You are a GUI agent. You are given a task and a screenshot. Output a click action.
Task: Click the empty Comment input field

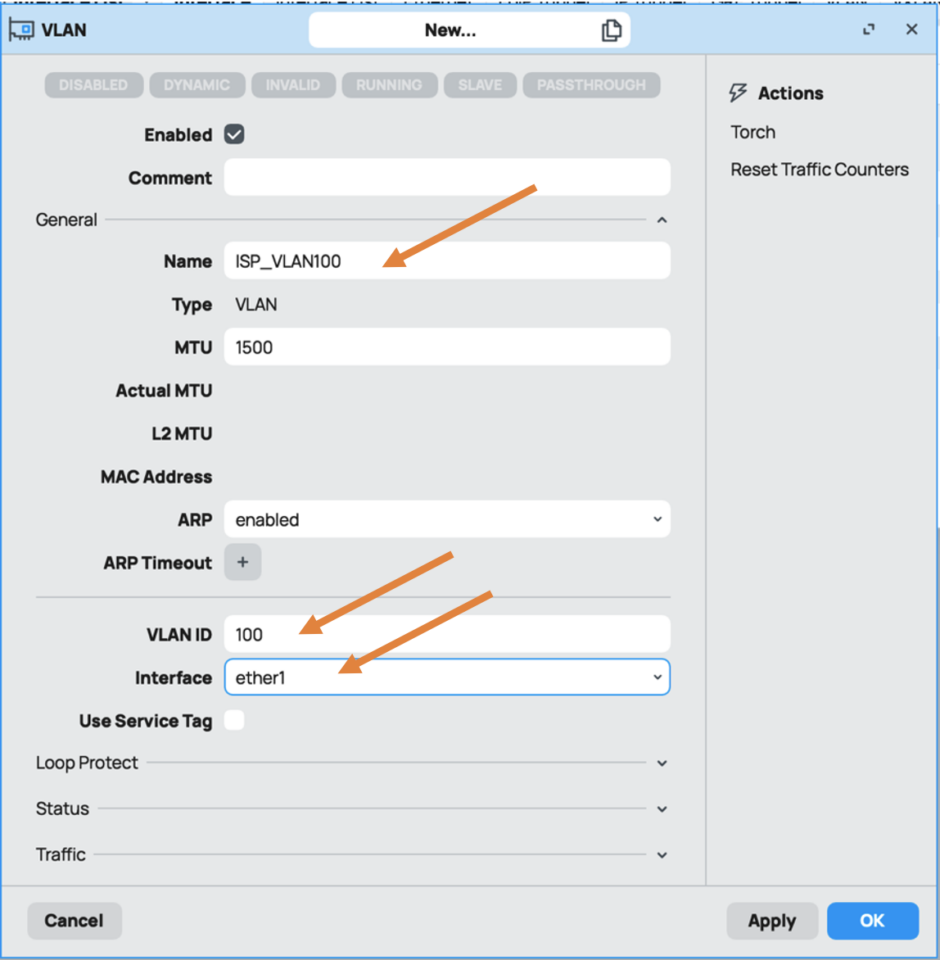447,177
